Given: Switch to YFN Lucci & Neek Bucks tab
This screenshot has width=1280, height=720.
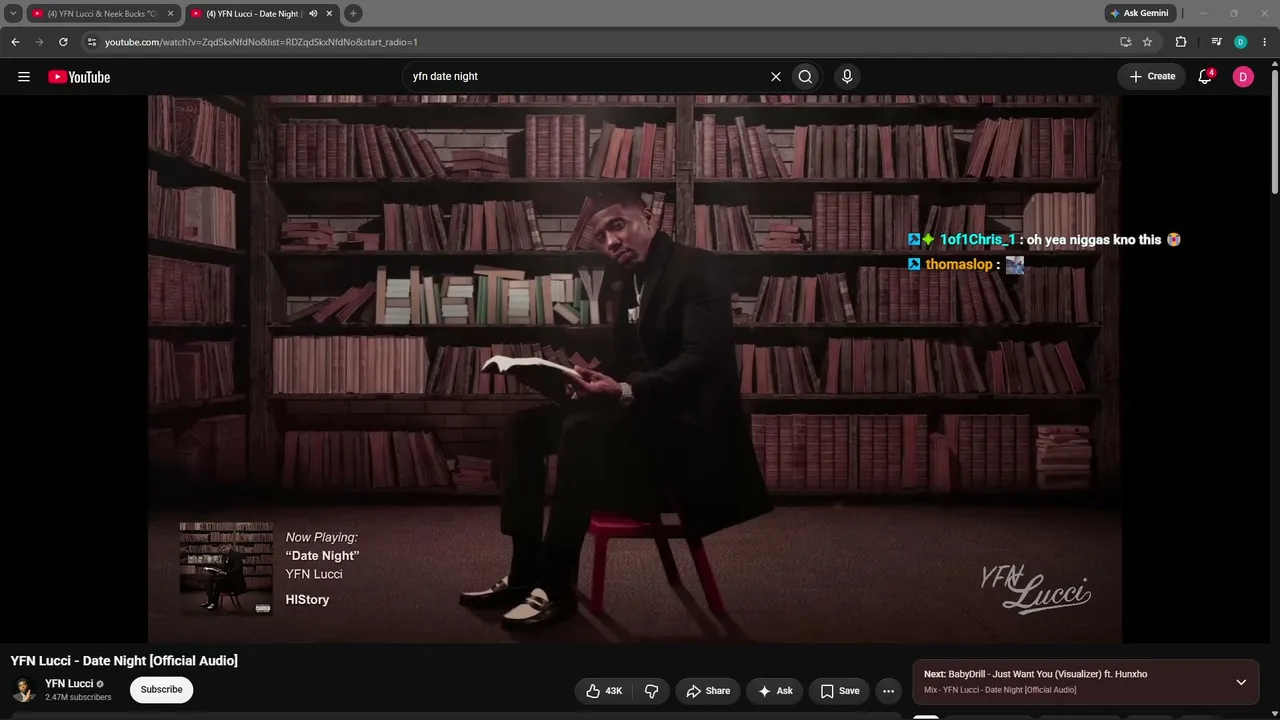Looking at the screenshot, I should coord(103,14).
